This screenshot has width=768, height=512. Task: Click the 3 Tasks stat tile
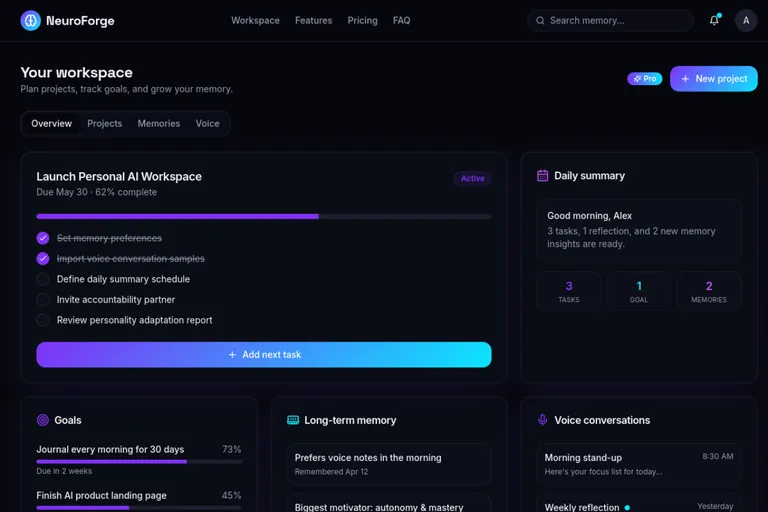pos(569,291)
